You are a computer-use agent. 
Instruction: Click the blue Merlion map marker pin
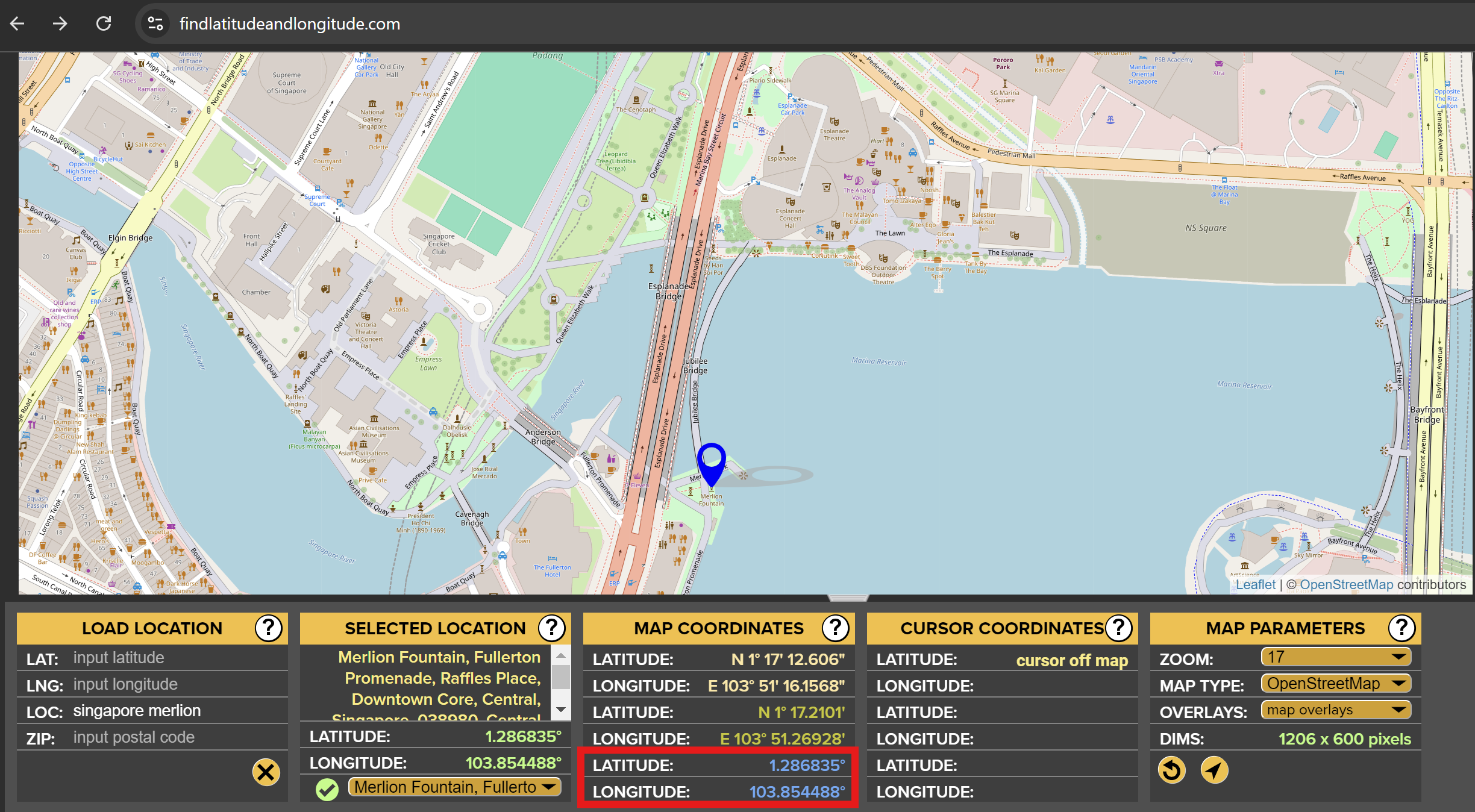711,464
